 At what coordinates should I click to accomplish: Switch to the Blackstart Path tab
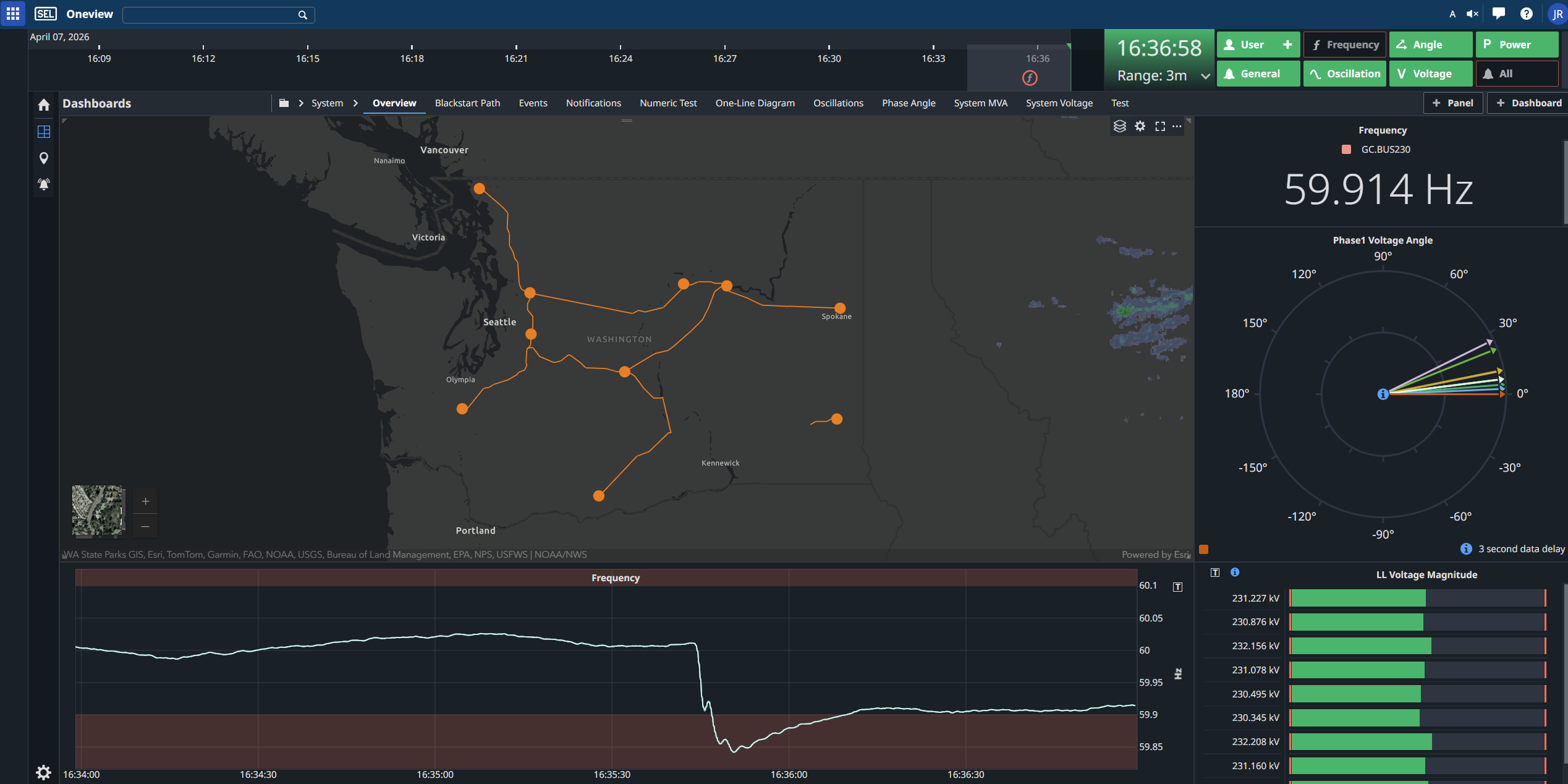point(467,103)
